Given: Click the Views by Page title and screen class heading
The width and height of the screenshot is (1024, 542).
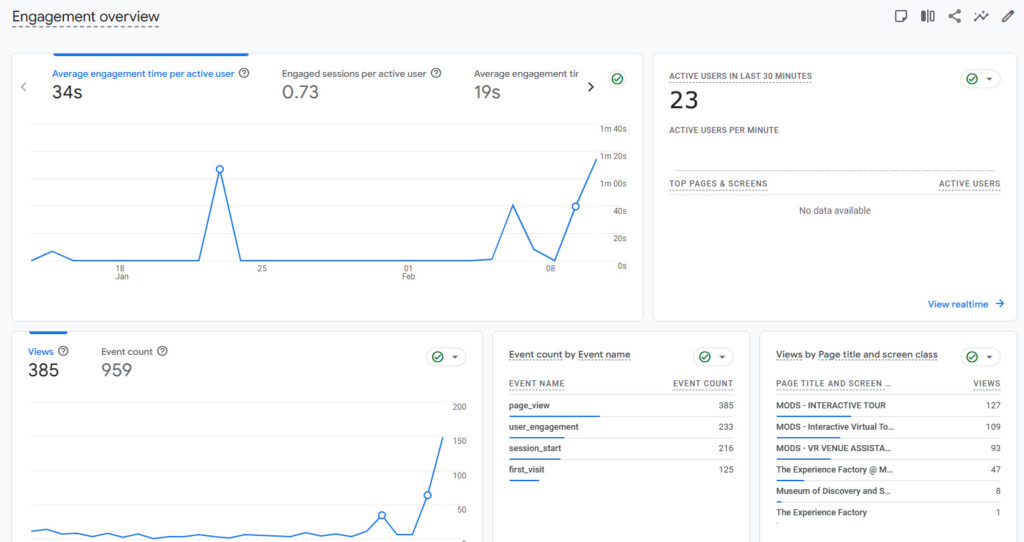Looking at the screenshot, I should [856, 355].
